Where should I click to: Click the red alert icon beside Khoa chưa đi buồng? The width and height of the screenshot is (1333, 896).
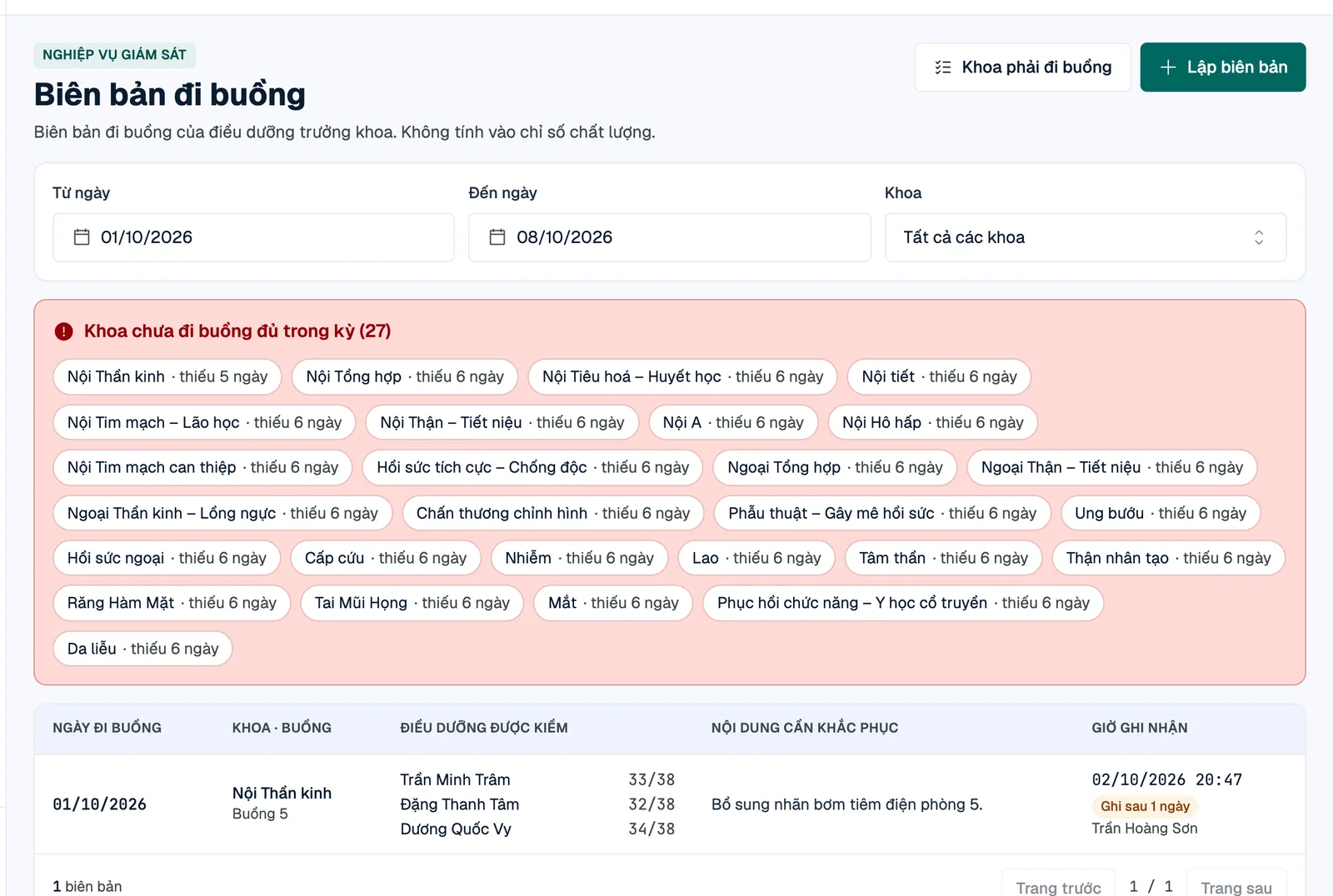(64, 331)
